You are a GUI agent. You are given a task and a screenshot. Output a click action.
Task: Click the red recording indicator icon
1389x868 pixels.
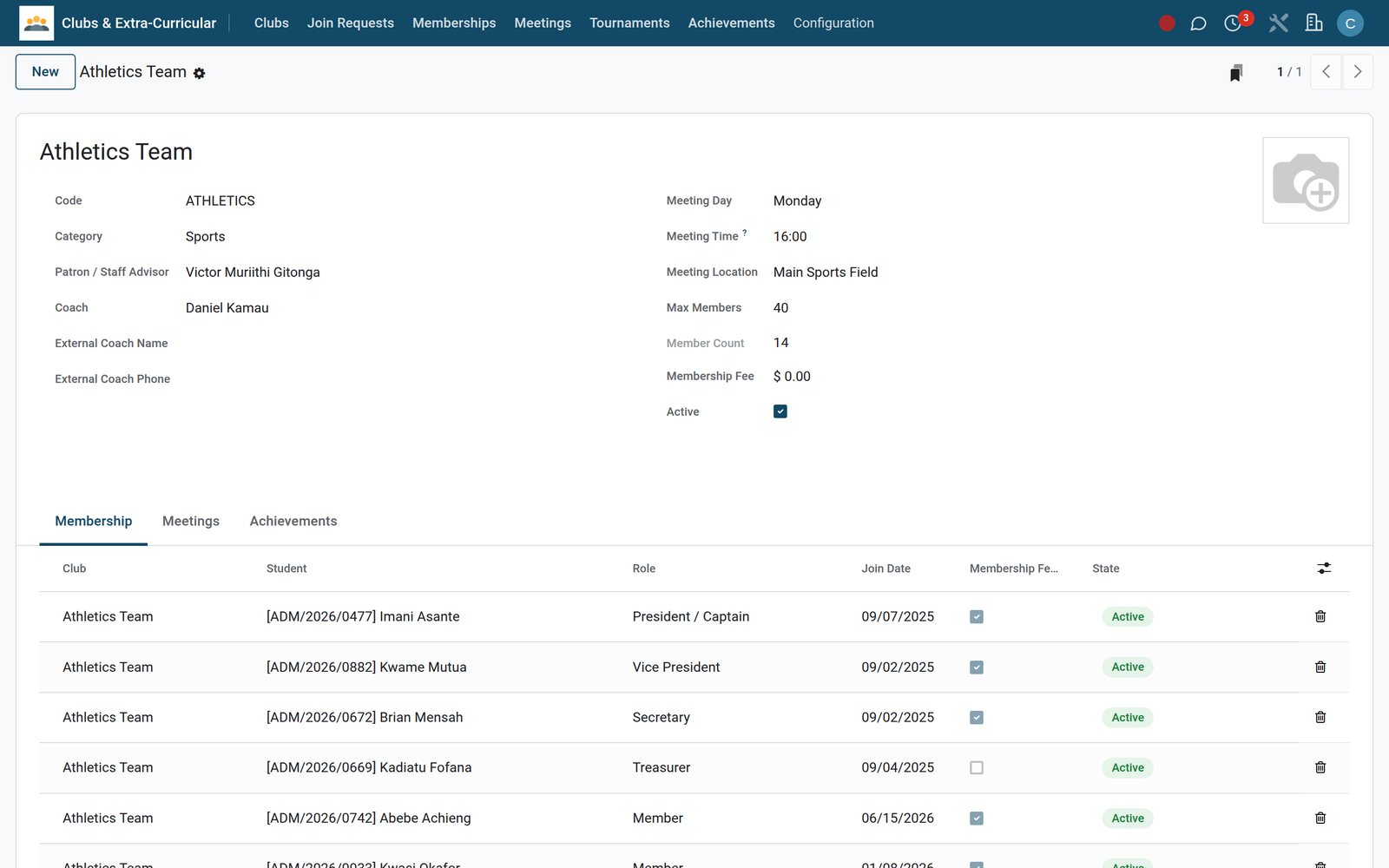pos(1167,23)
